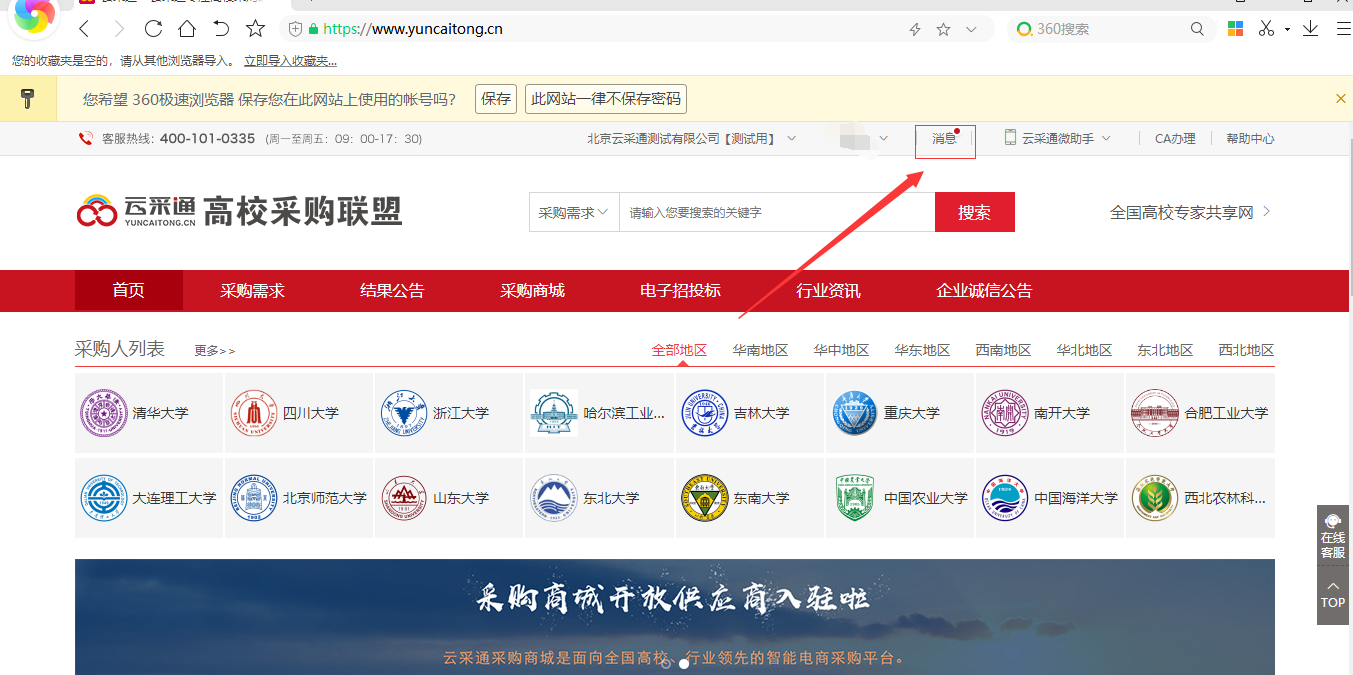The height and width of the screenshot is (675, 1353).
Task: Open the 采购需求 search type dropdown
Action: point(574,212)
